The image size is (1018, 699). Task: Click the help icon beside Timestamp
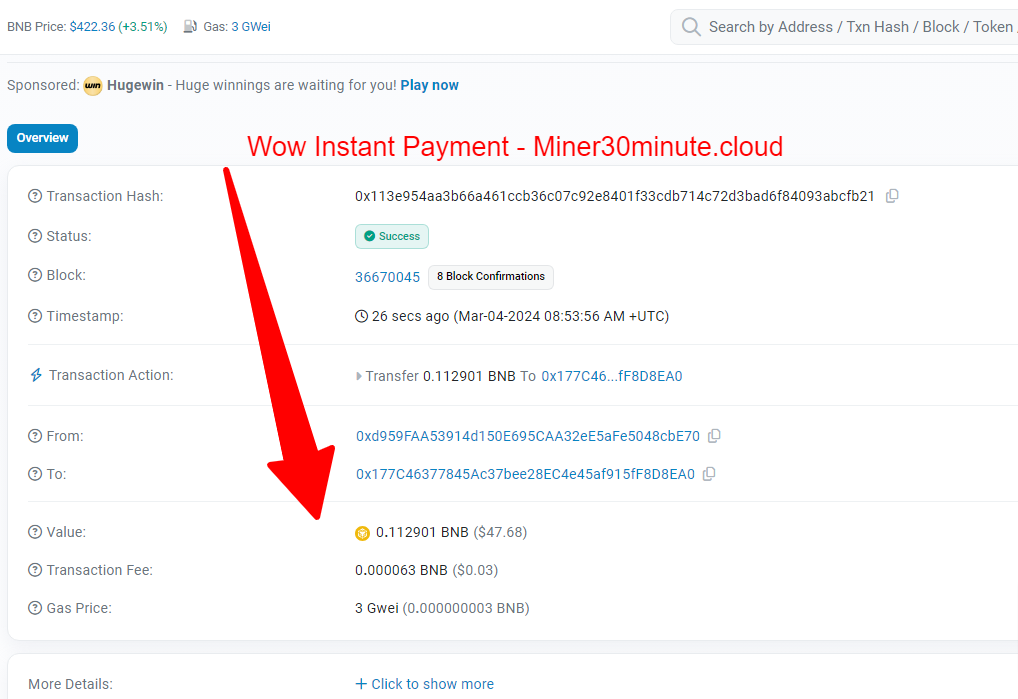tap(35, 316)
